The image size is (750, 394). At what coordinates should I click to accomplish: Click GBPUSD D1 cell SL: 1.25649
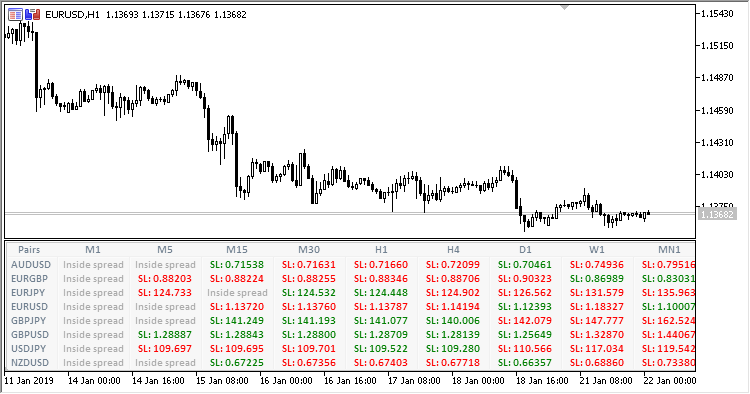(x=525, y=335)
